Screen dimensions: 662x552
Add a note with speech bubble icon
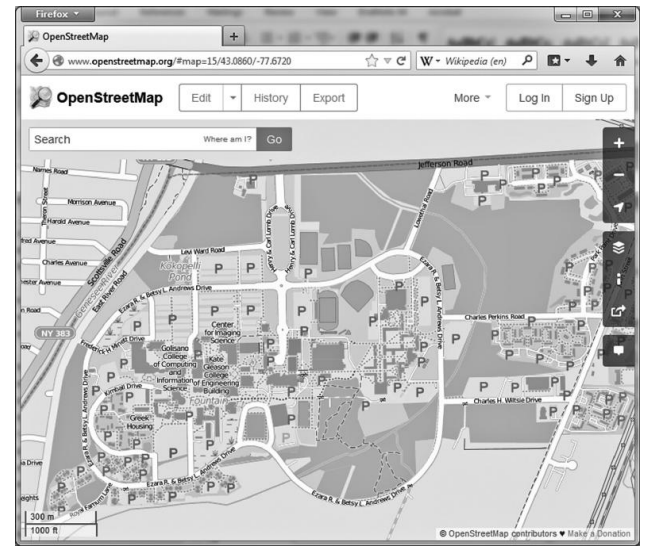618,350
